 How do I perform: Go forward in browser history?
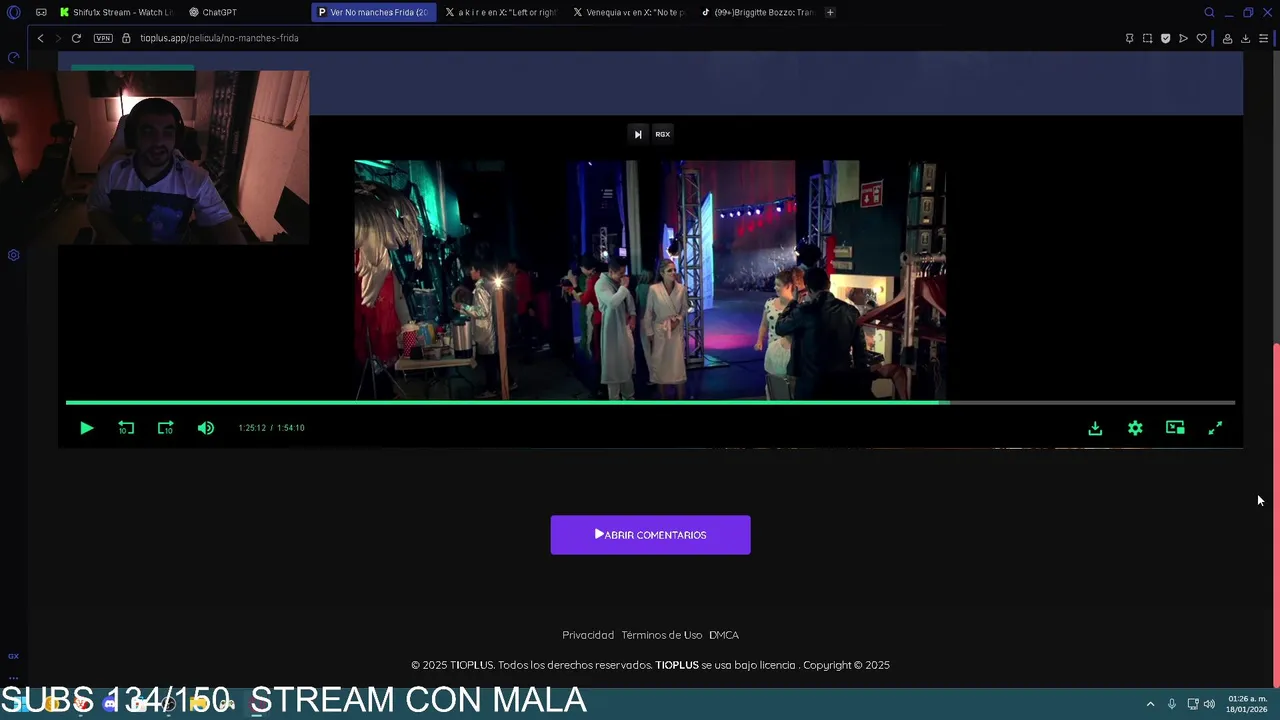[57, 38]
